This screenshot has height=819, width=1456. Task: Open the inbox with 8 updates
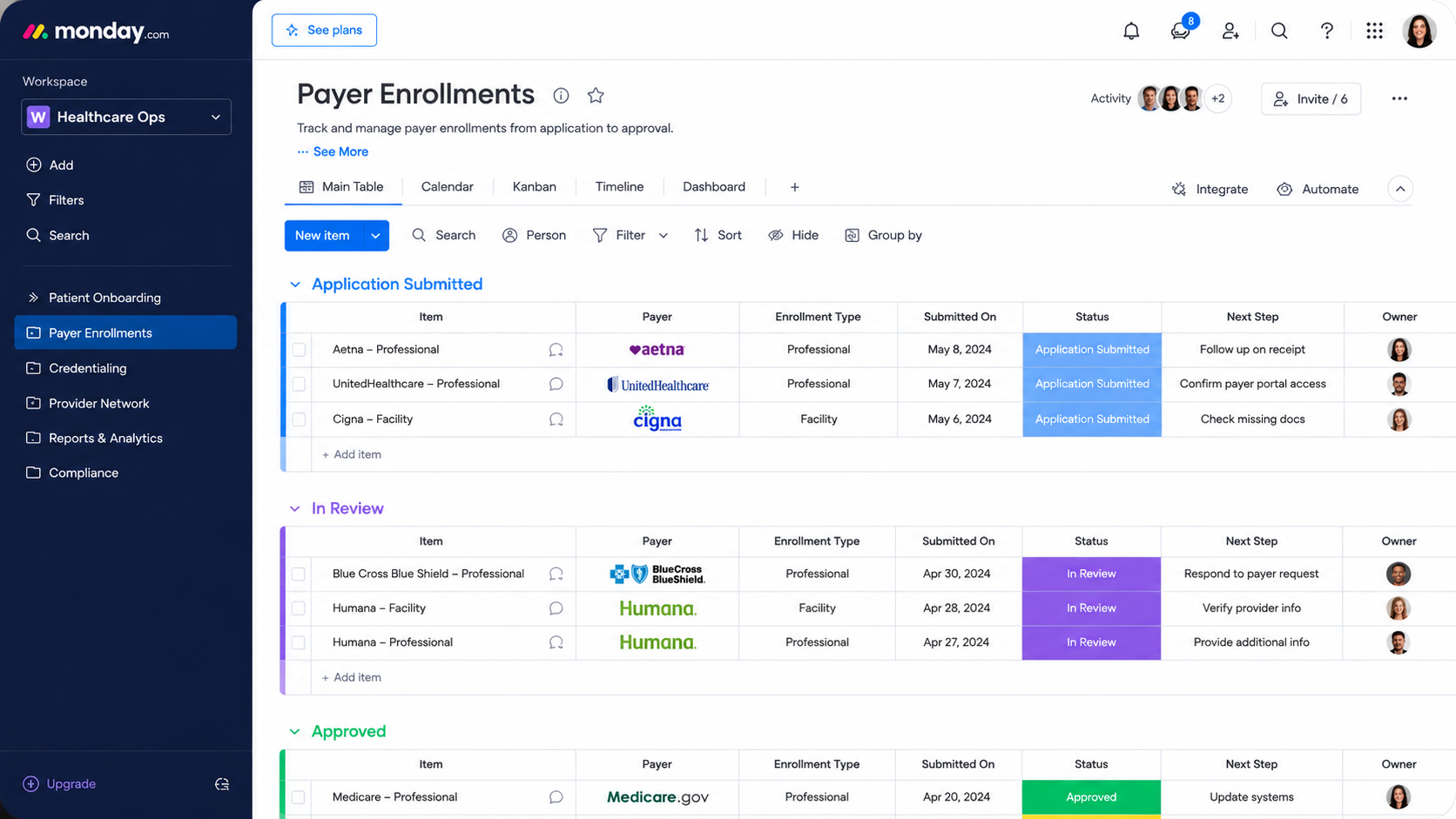coord(1181,30)
